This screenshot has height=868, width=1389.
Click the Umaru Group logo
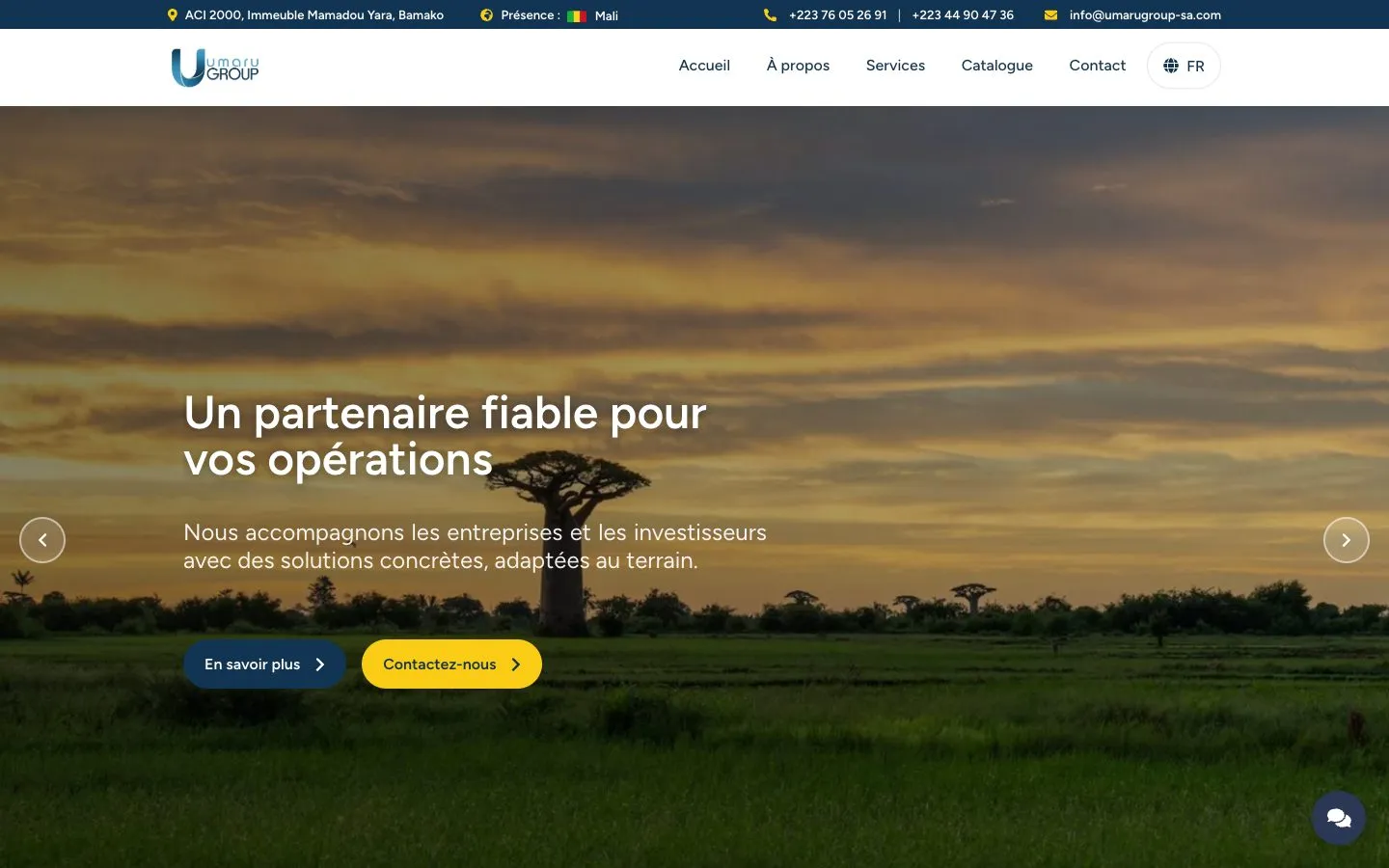215,68
